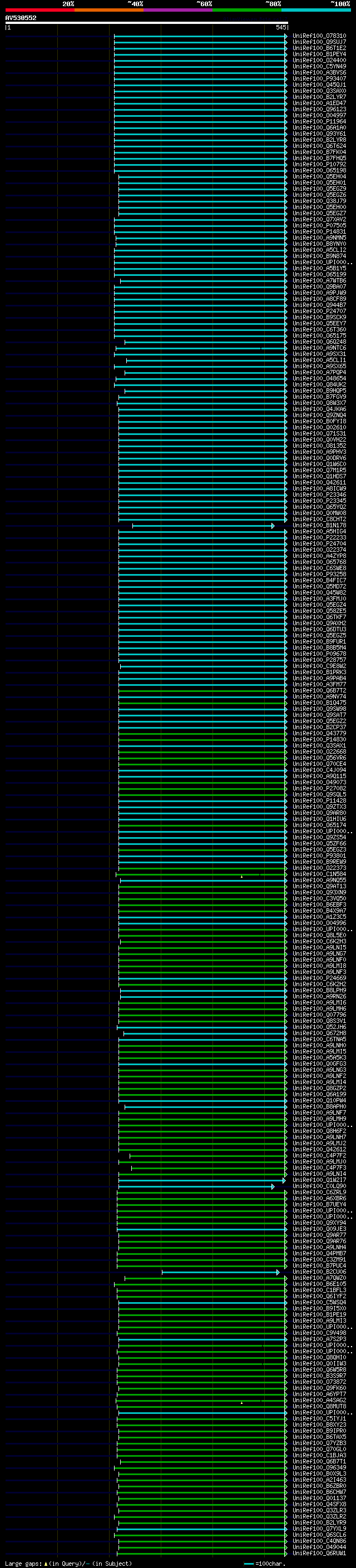Click the UniRef100_O96349 label
This screenshot has height=1568, width=356.
point(319,1467)
